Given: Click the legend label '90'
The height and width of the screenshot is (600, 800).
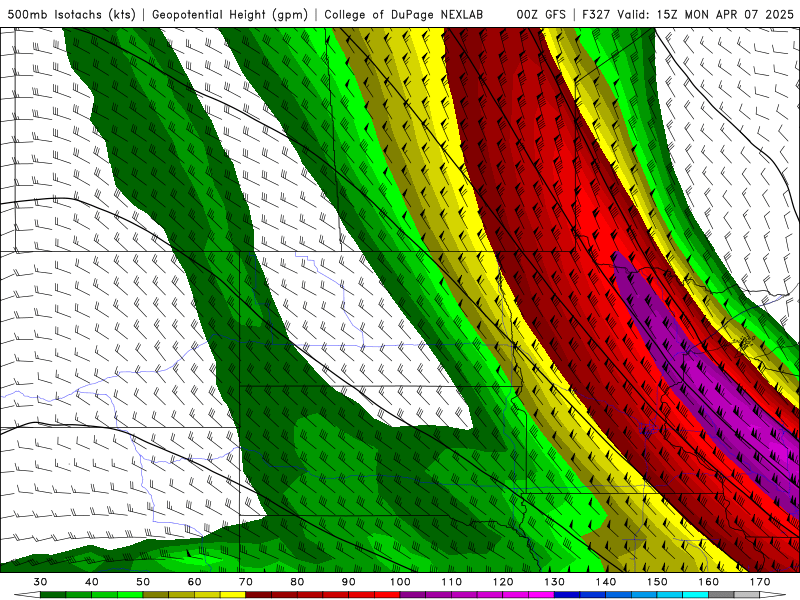Looking at the screenshot, I should pos(348,582).
